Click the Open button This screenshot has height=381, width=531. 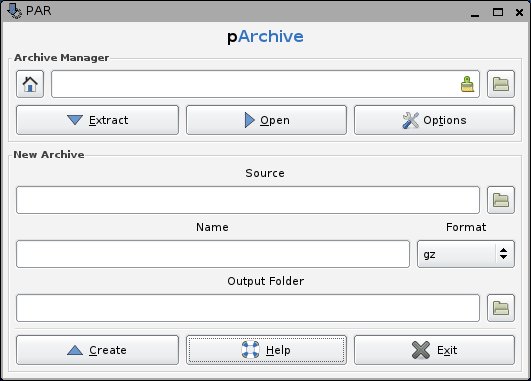[266, 120]
